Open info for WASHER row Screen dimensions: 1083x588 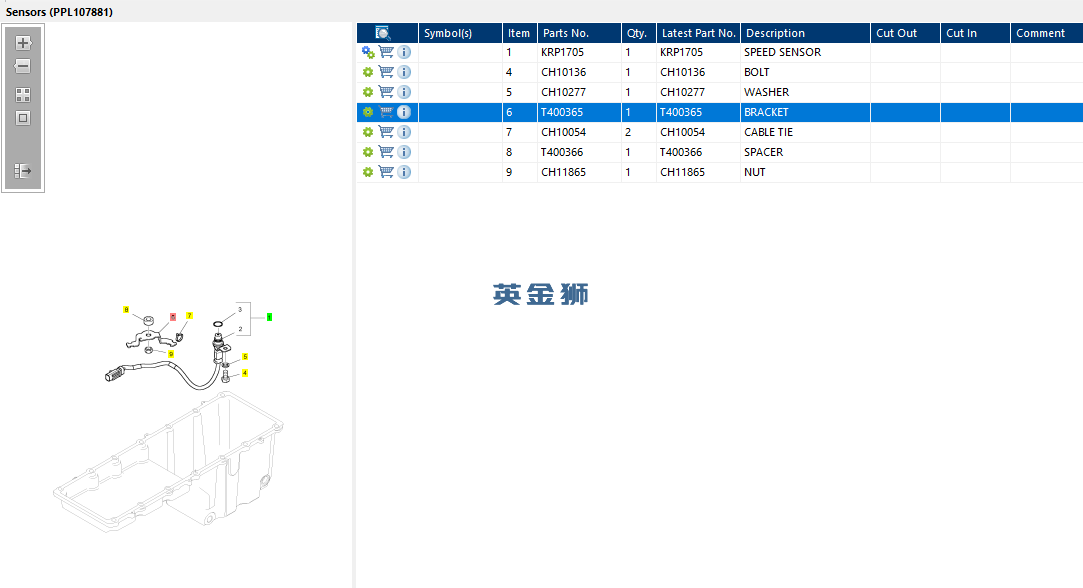pyautogui.click(x=404, y=92)
